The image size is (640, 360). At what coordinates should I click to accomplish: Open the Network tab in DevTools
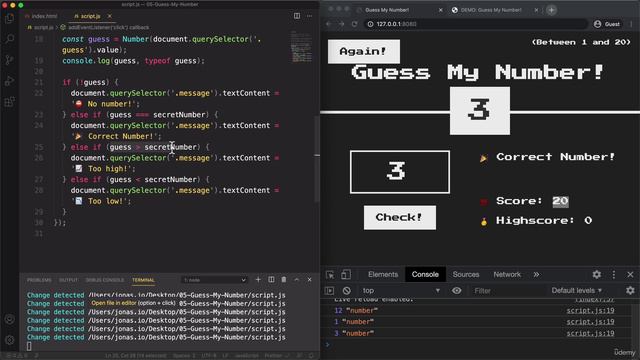tap(507, 275)
